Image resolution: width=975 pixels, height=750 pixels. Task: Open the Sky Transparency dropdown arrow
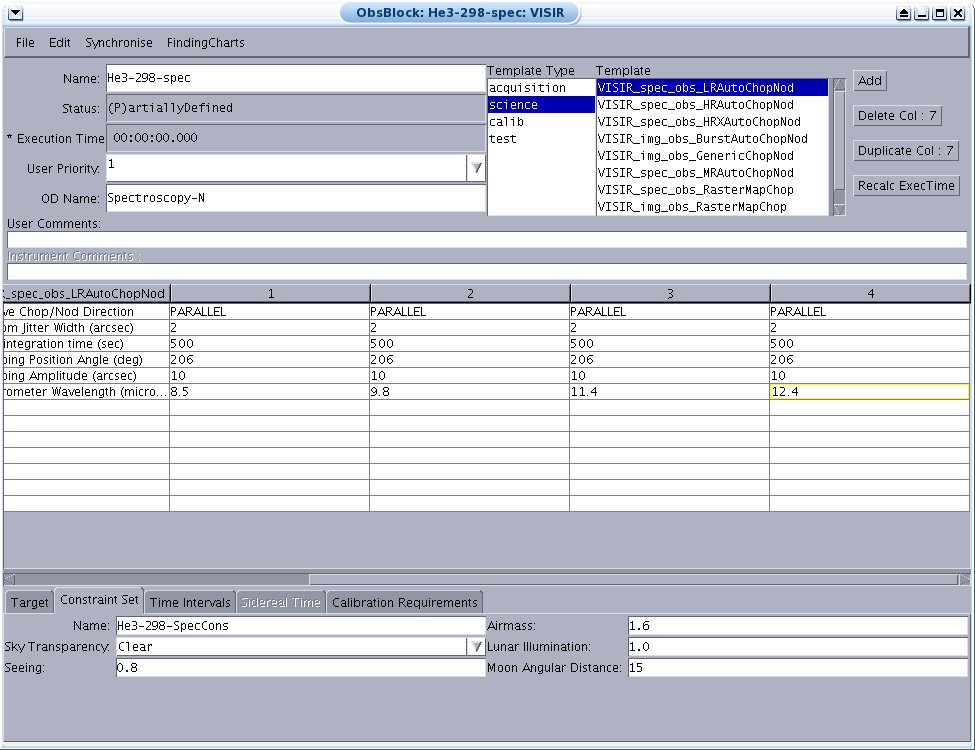[x=476, y=647]
